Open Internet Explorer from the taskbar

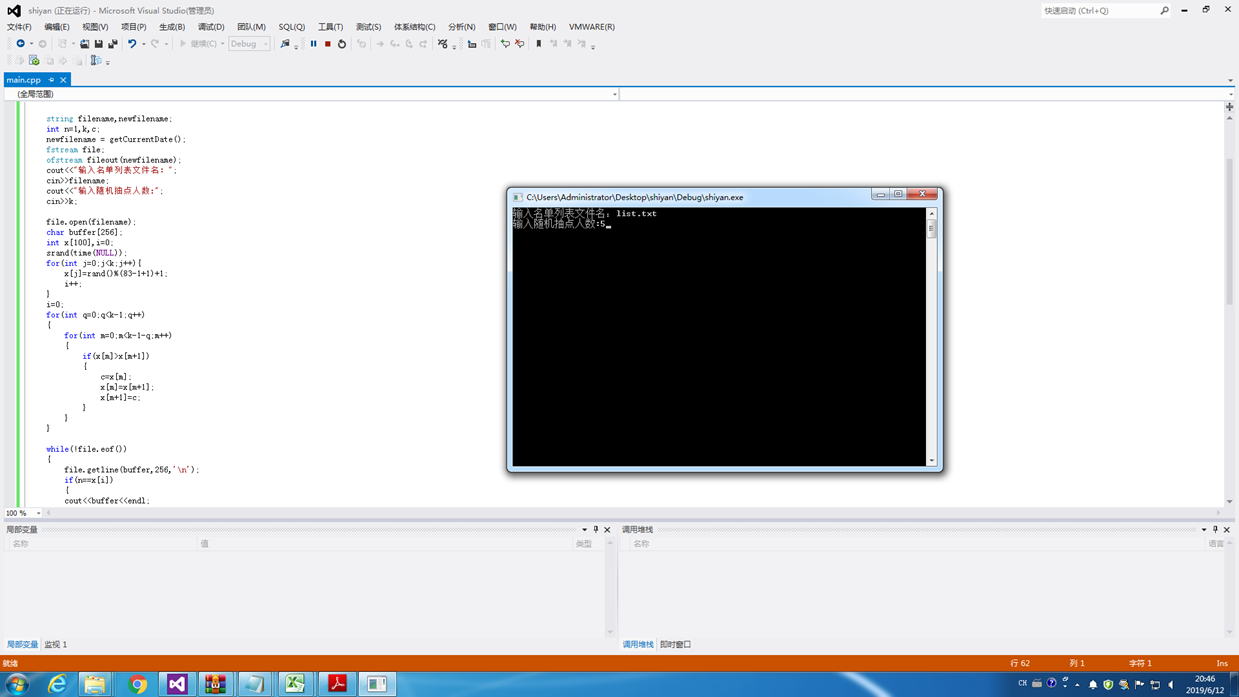57,684
